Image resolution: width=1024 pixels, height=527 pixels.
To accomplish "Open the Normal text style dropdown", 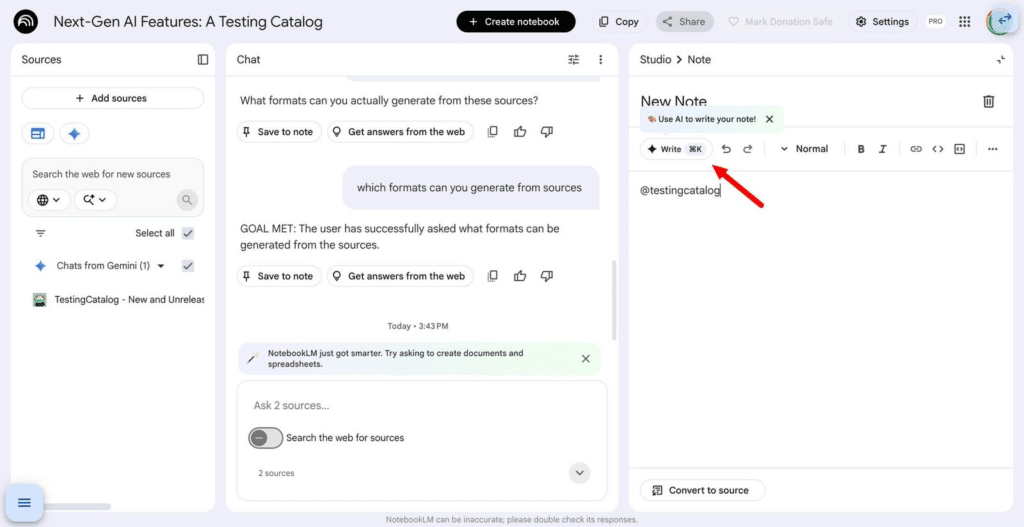I will tap(805, 149).
